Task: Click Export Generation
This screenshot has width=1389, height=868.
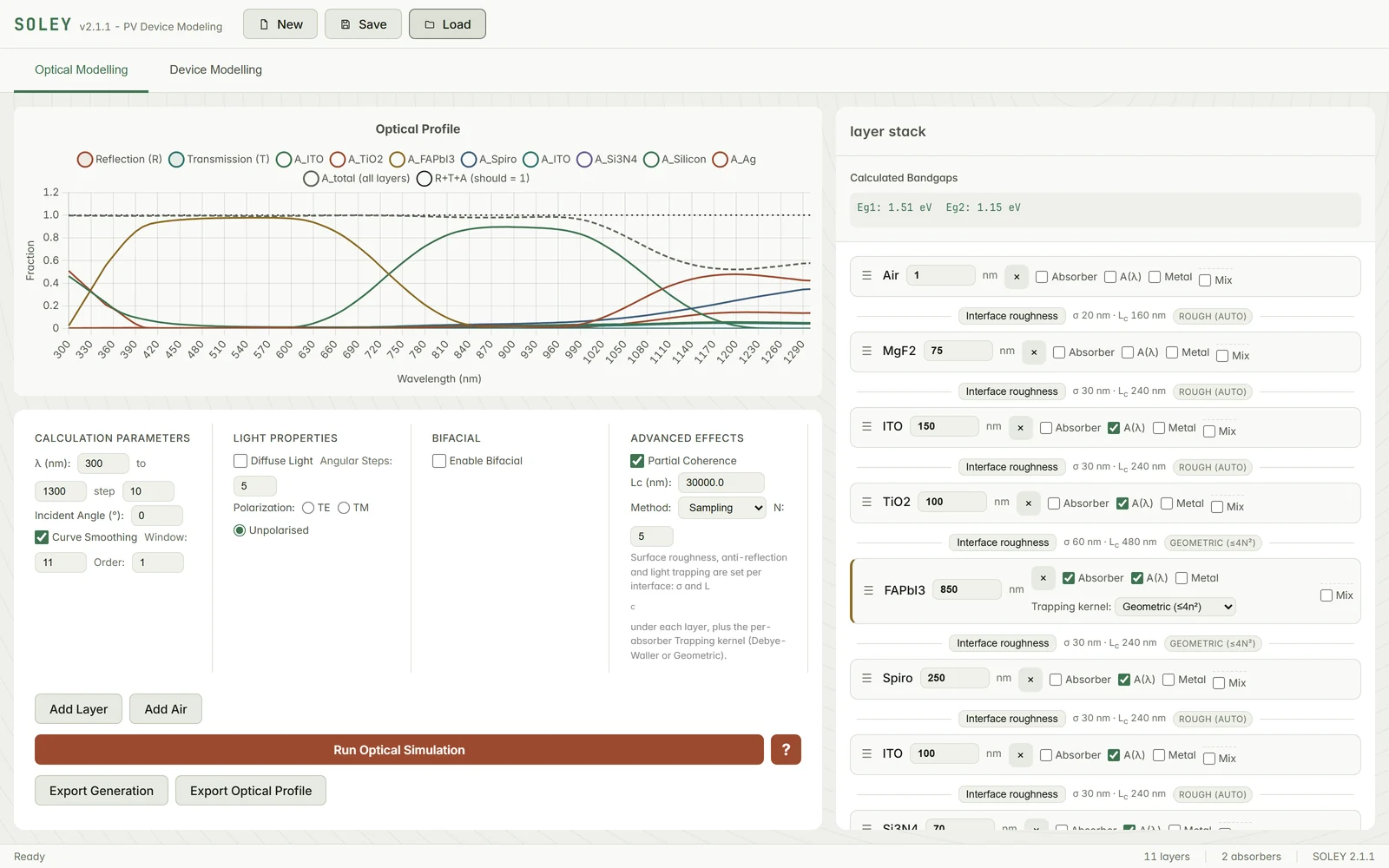Action: coord(102,791)
